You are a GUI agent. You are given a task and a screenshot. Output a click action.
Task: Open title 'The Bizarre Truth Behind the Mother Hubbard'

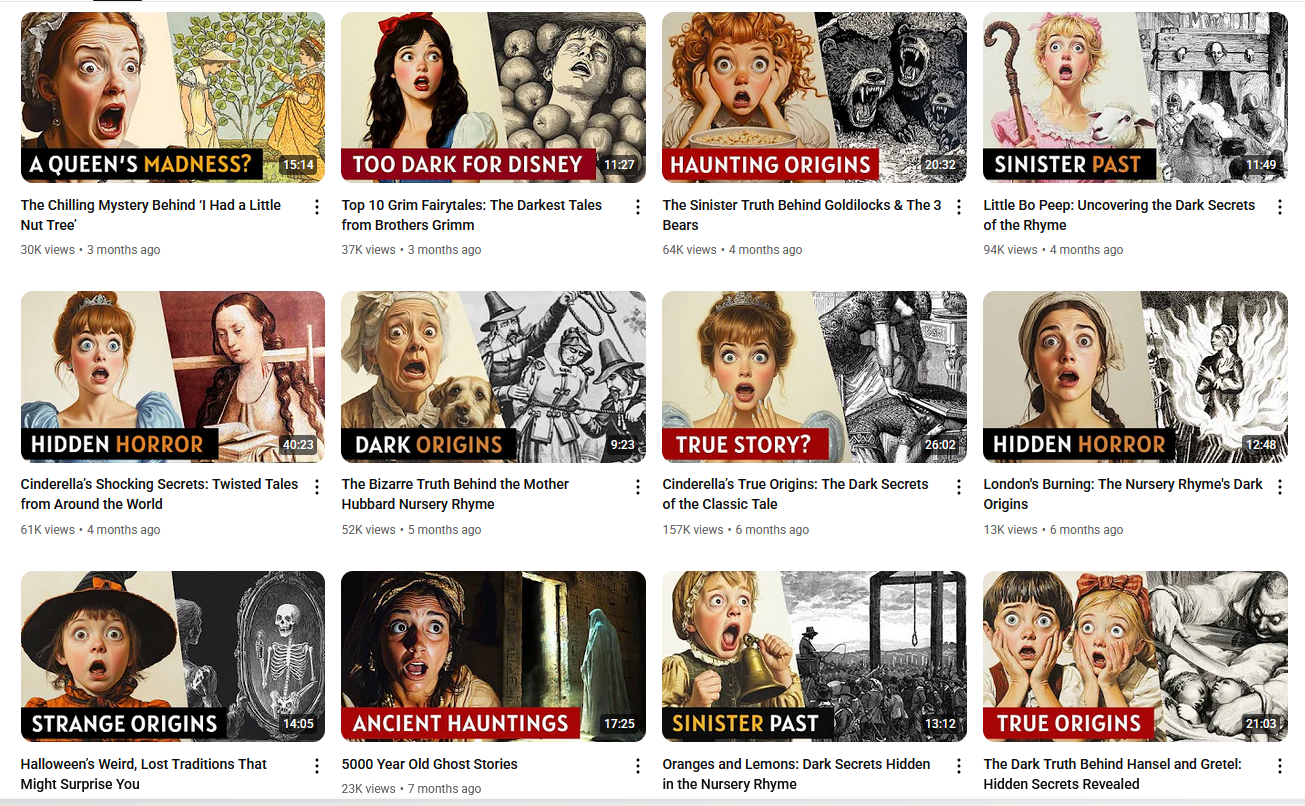pos(455,494)
